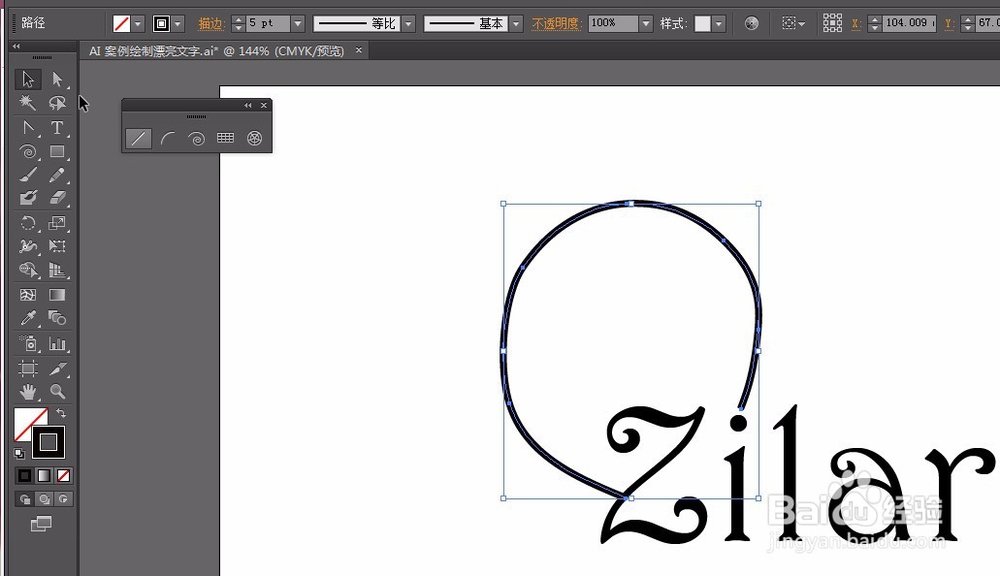Collapse the main toolbox double arrow
The image size is (1000, 576).
[17, 47]
